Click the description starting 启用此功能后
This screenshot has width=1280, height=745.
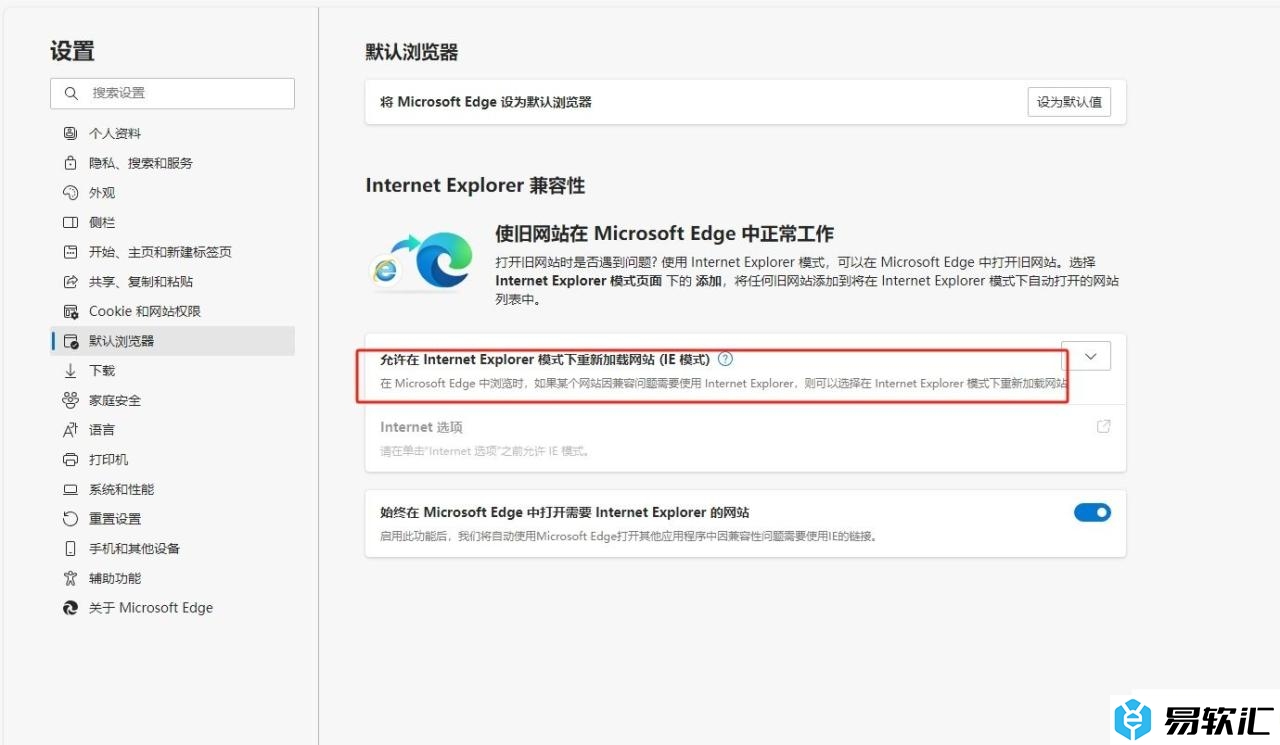click(x=629, y=536)
